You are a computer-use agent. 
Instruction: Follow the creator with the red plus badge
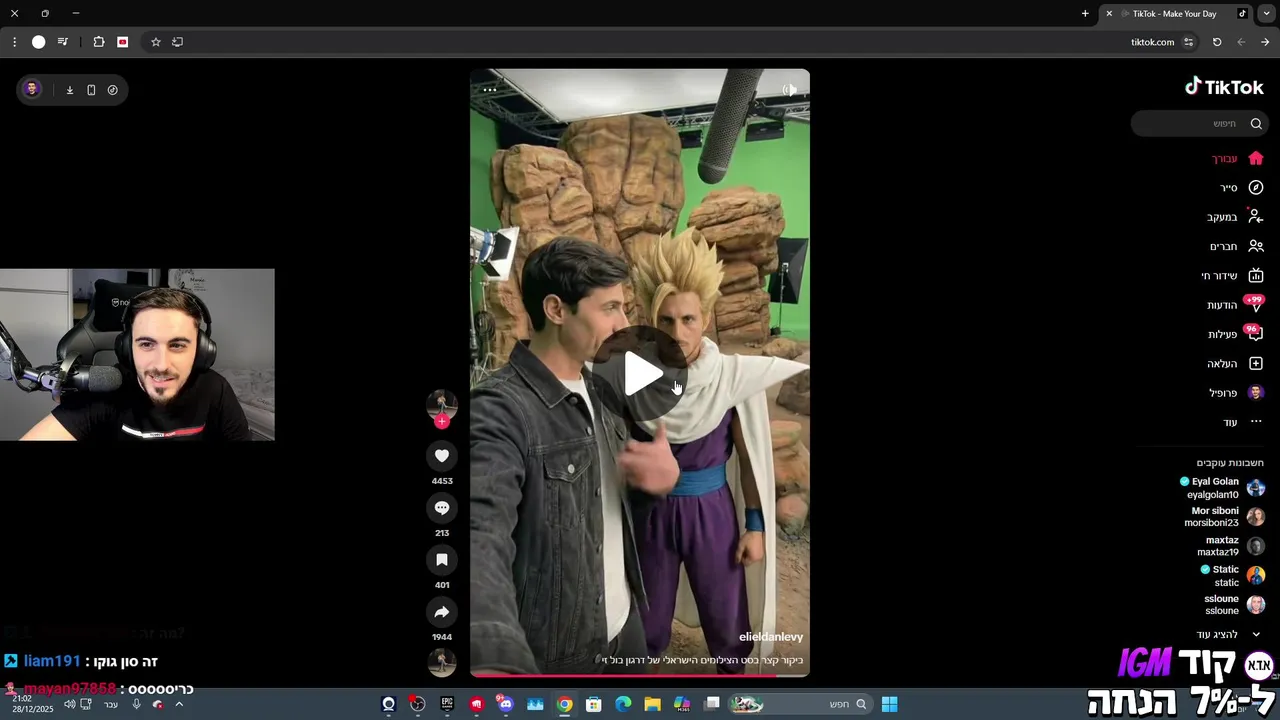(x=442, y=421)
